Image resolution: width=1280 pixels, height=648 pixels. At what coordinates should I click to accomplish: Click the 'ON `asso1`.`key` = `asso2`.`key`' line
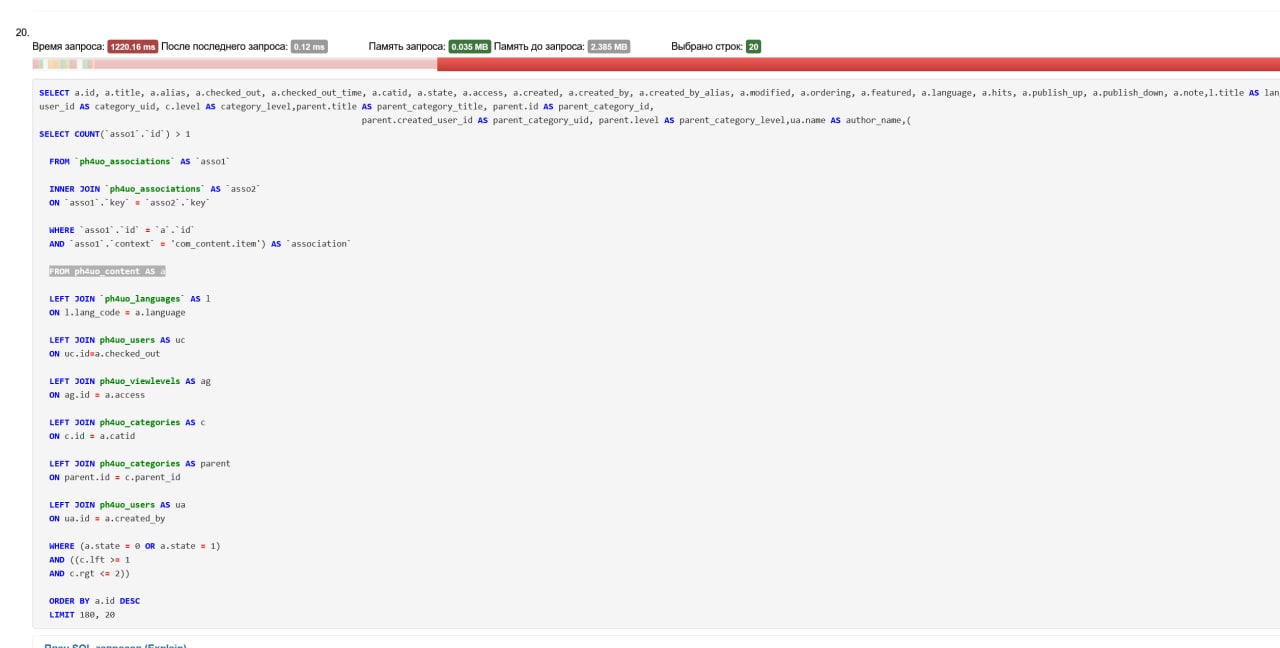click(x=130, y=202)
